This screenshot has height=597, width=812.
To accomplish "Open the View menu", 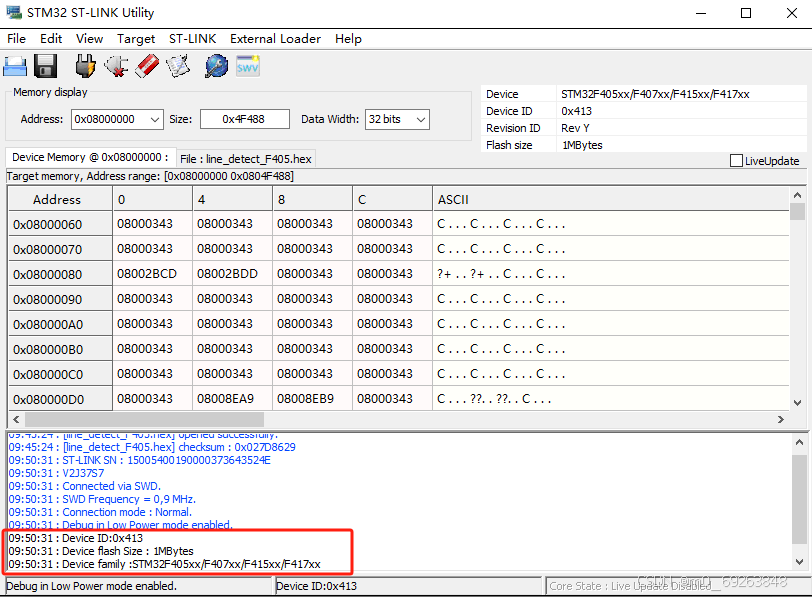I will pos(90,39).
